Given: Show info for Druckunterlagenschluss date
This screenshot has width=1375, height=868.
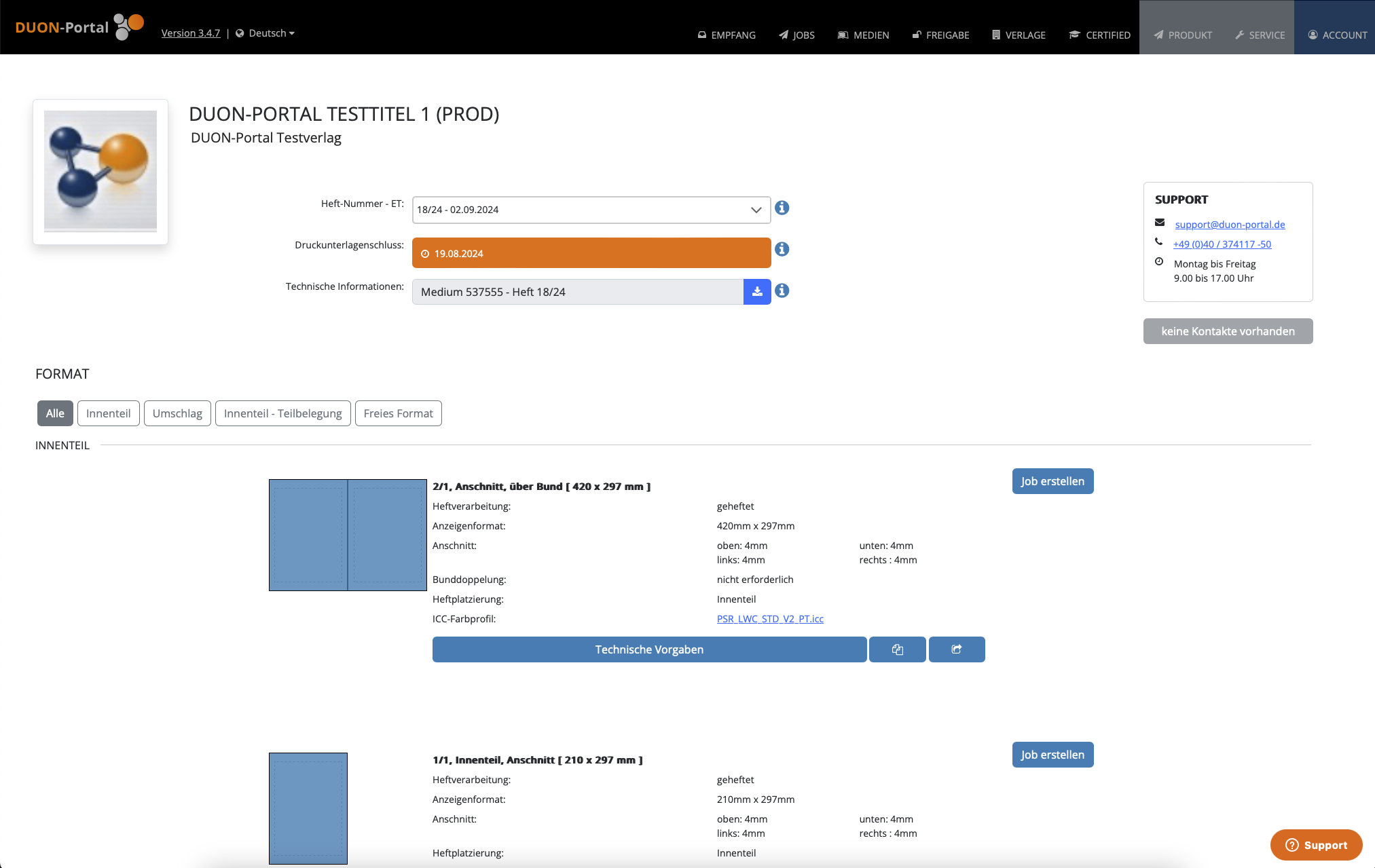Looking at the screenshot, I should tap(782, 249).
